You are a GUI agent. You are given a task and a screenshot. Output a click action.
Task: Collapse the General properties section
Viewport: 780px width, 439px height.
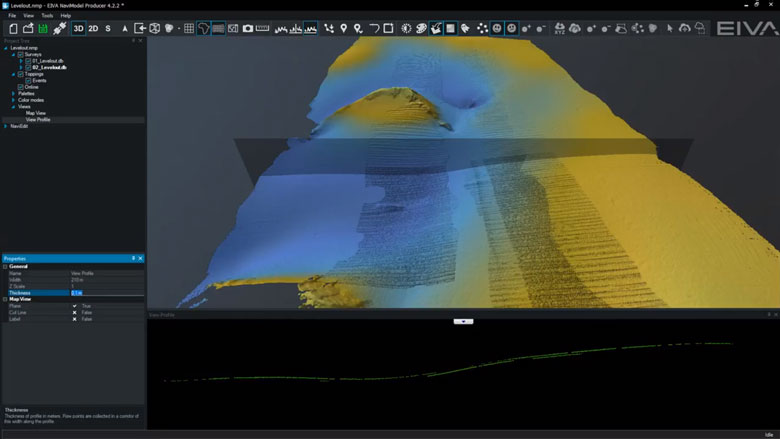pos(5,266)
